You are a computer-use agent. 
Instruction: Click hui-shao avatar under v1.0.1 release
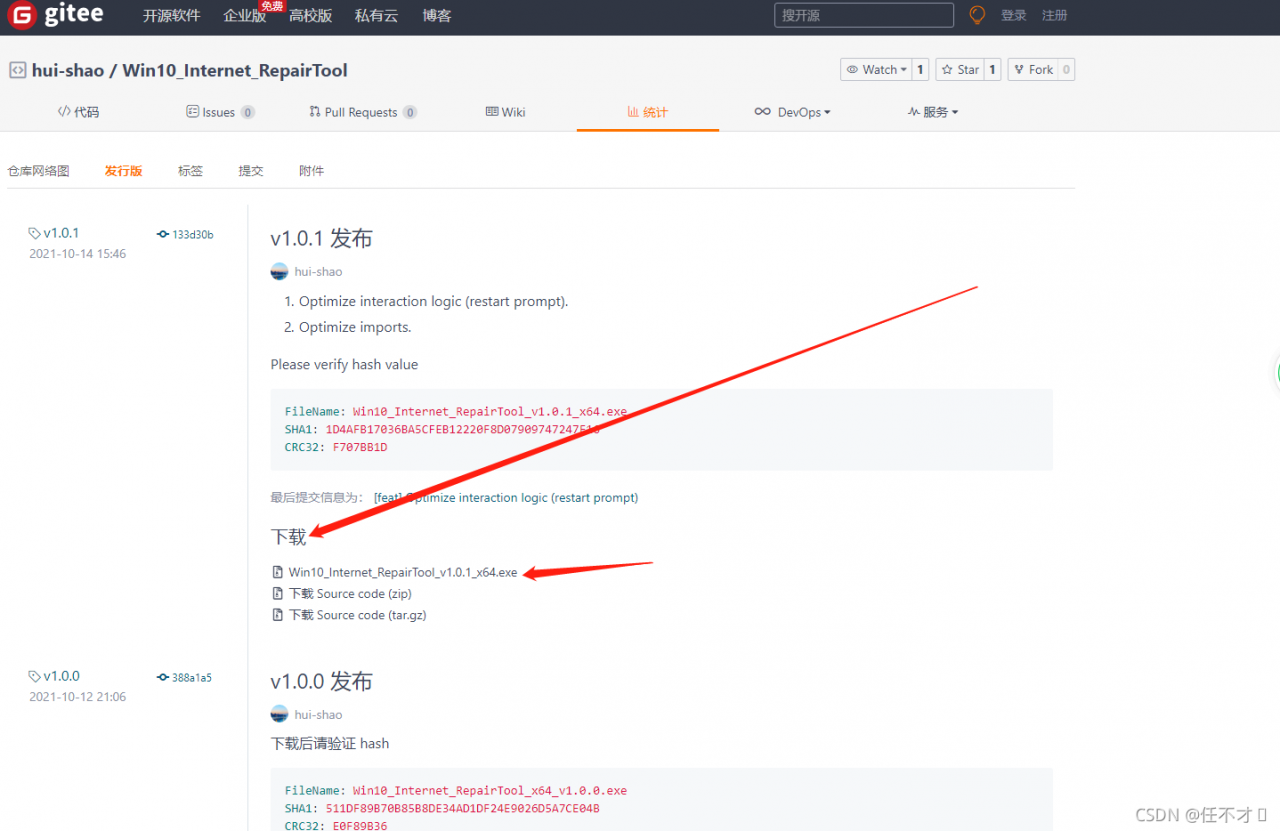[279, 272]
